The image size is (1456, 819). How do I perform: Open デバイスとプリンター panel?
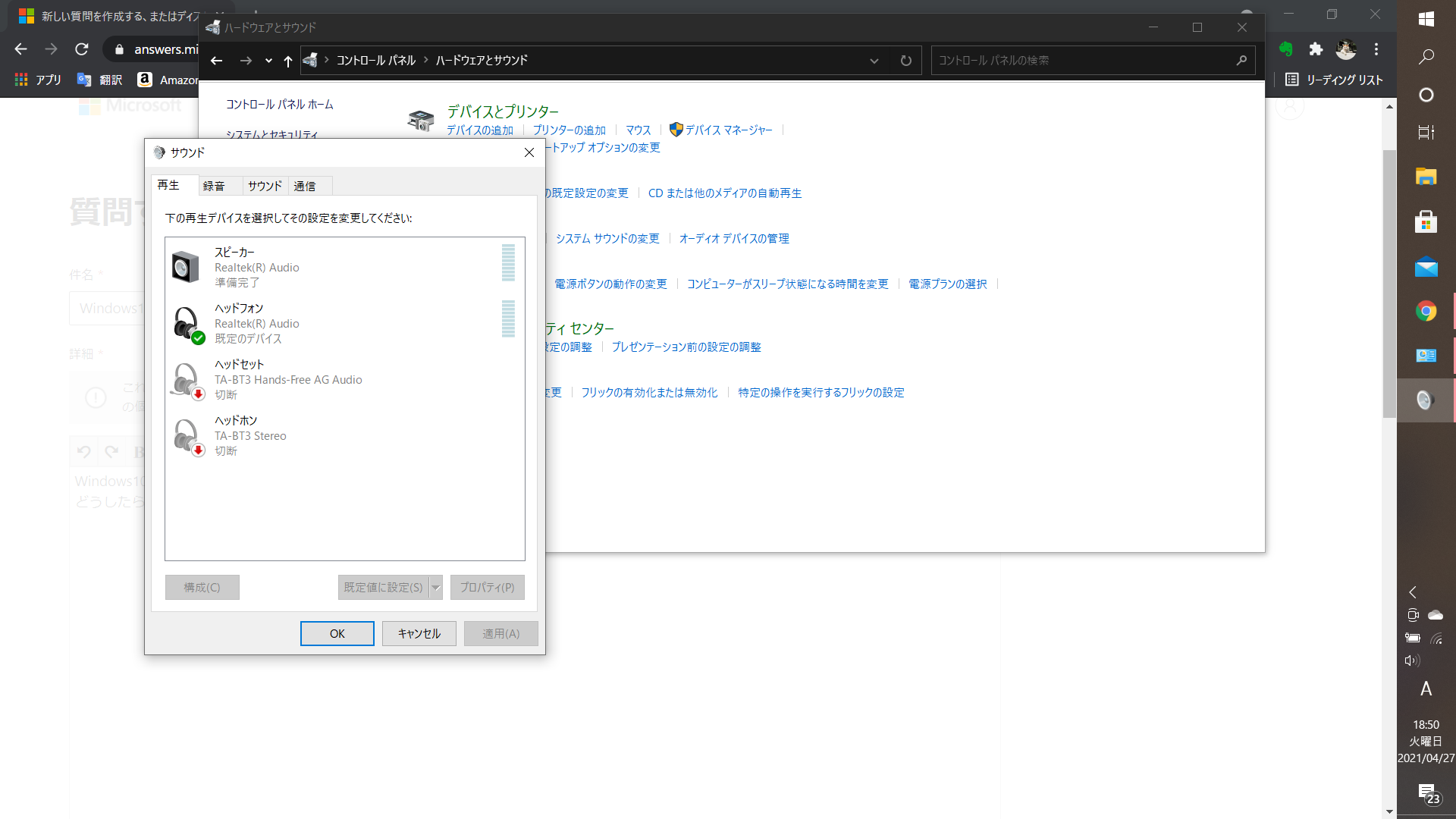click(501, 110)
